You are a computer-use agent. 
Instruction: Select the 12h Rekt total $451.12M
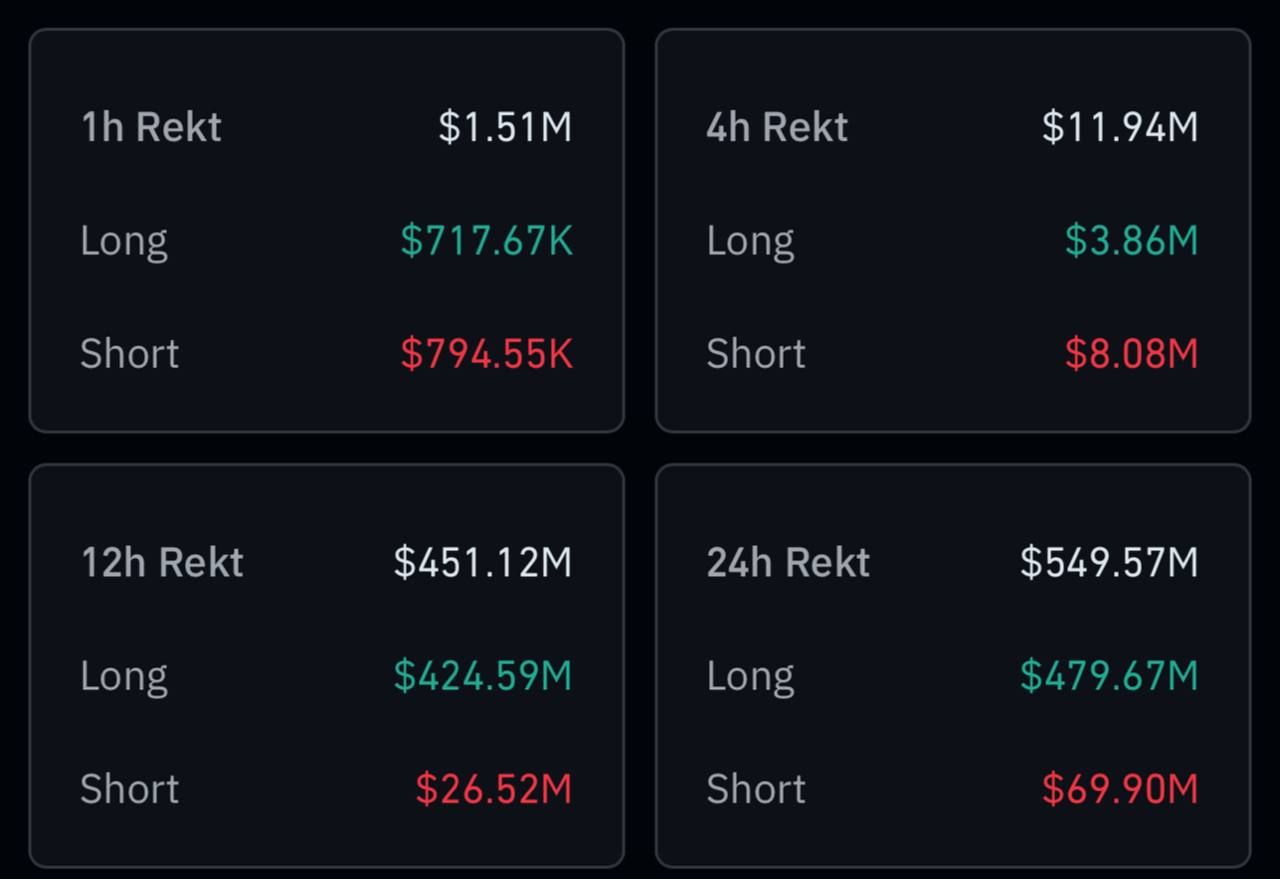pyautogui.click(x=483, y=562)
